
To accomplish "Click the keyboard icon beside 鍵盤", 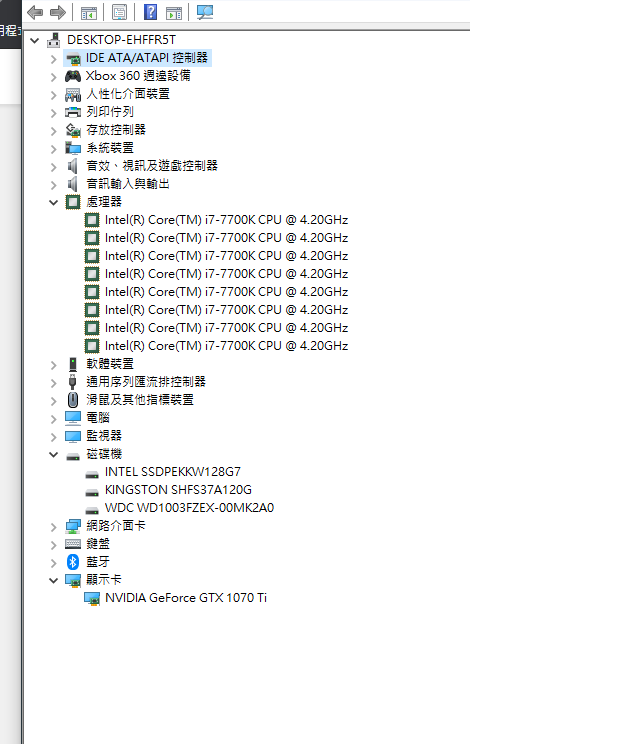I will point(73,544).
